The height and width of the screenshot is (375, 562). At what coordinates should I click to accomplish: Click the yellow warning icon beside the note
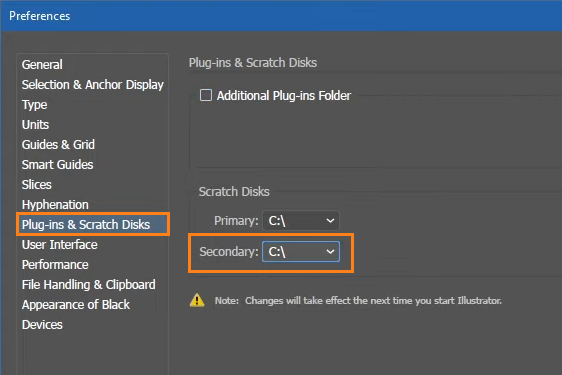point(197,300)
